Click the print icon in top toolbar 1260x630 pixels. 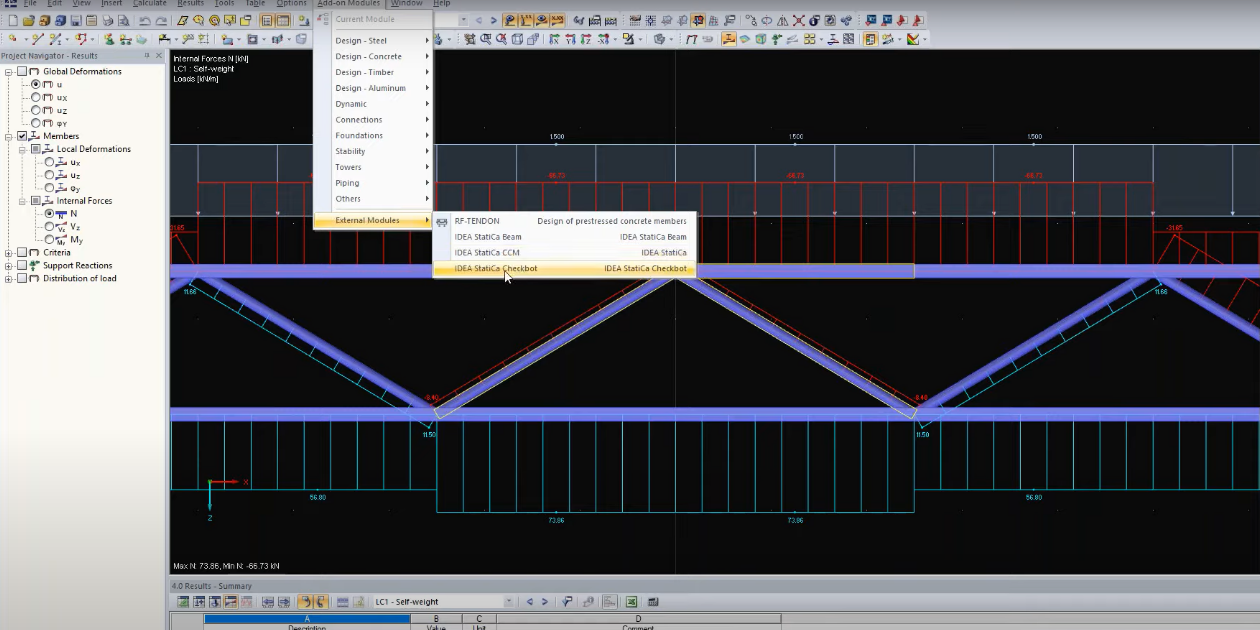(x=109, y=21)
